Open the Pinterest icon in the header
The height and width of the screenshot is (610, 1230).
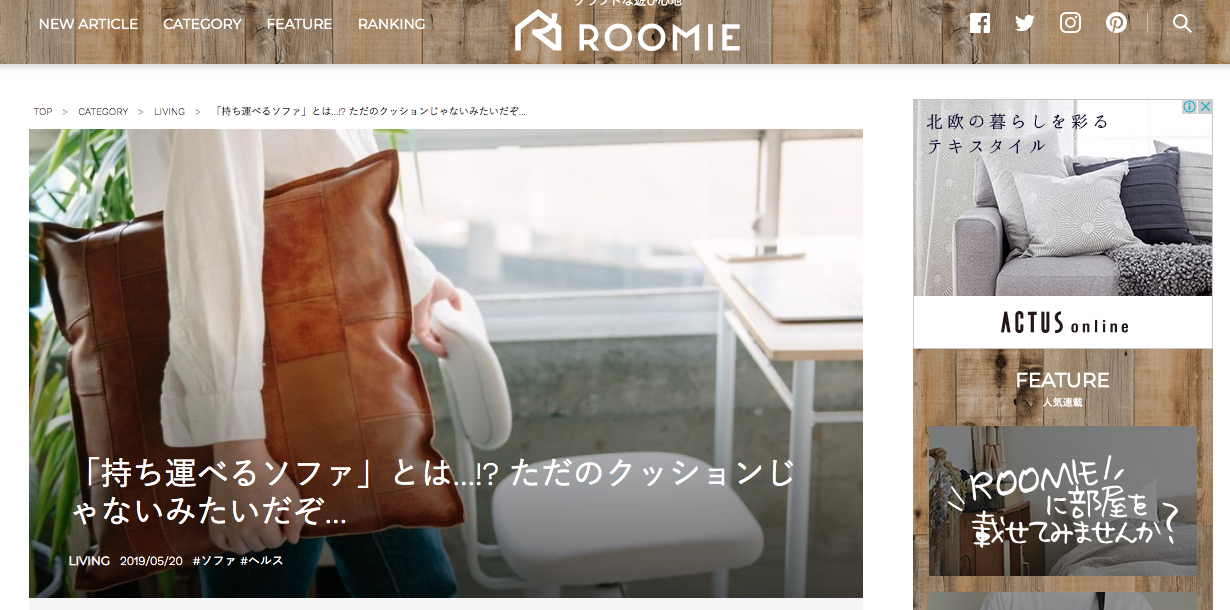tap(1117, 23)
